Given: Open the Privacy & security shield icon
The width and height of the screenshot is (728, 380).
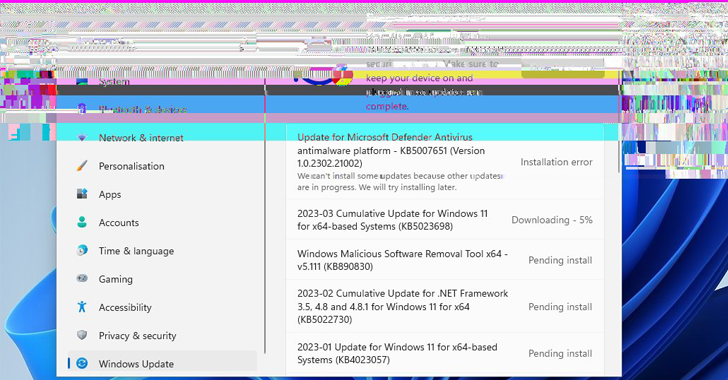Looking at the screenshot, I should point(82,335).
